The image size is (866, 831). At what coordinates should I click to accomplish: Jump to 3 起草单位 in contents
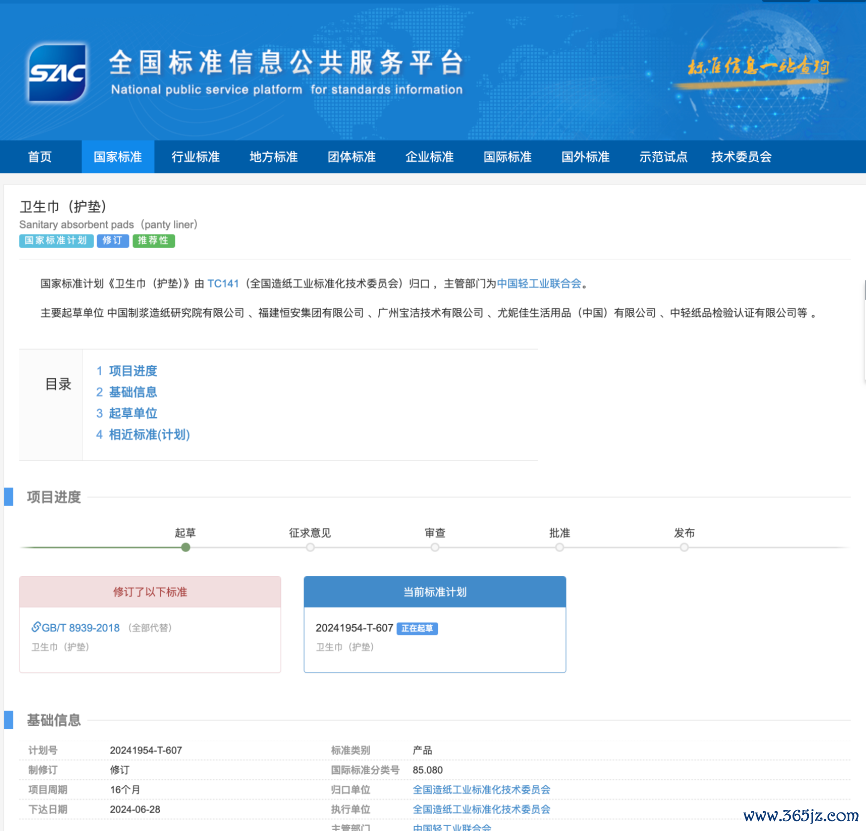pos(126,413)
